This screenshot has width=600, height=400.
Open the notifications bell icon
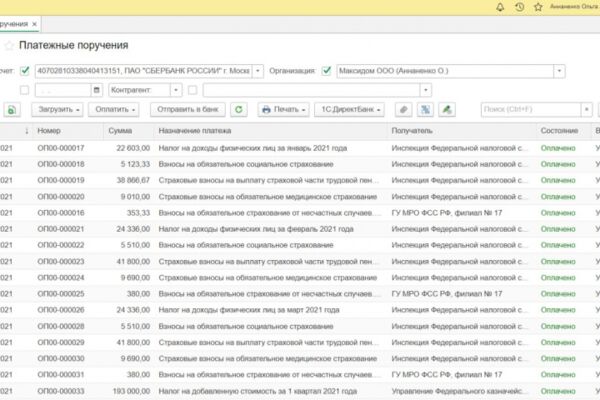(x=500, y=7)
